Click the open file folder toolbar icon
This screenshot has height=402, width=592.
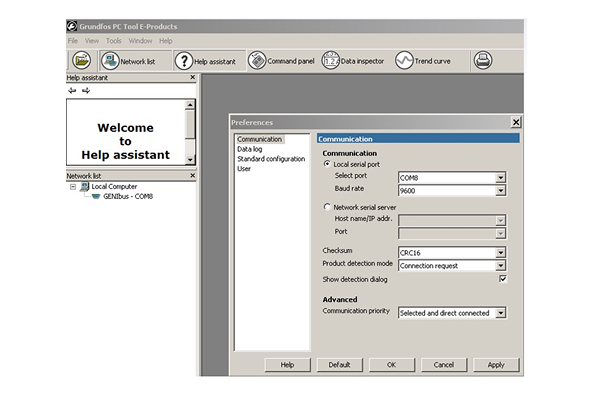click(82, 60)
